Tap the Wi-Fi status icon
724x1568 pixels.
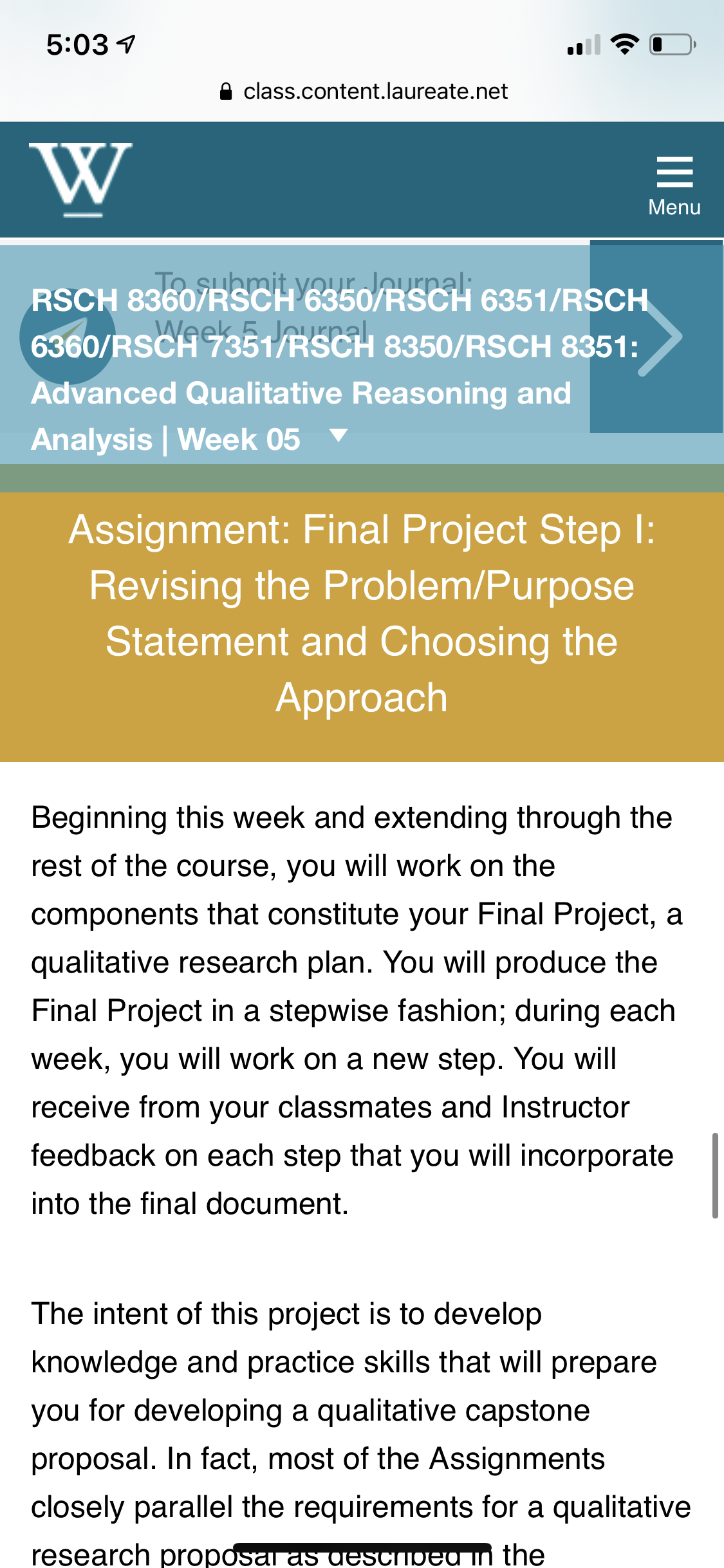[624, 44]
